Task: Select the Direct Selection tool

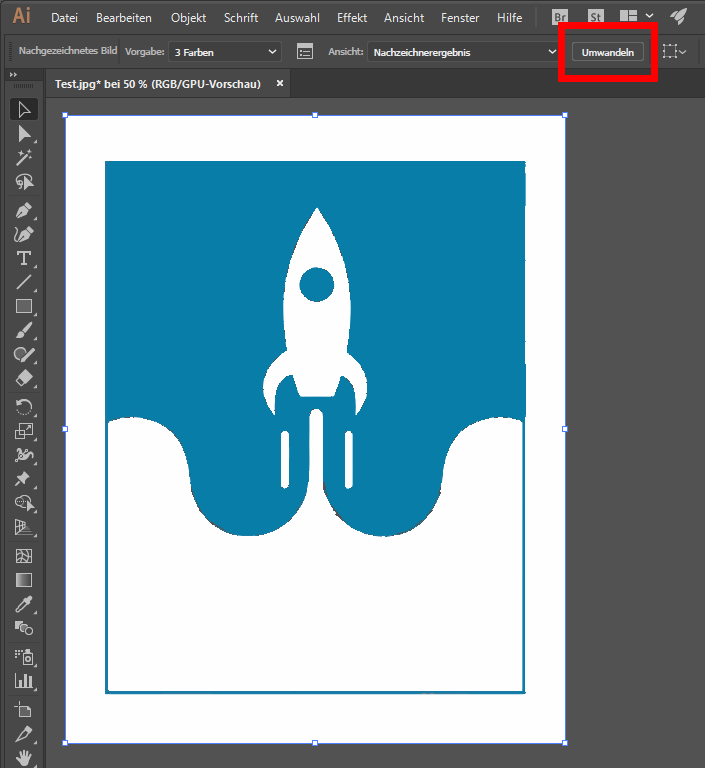Action: tap(24, 134)
